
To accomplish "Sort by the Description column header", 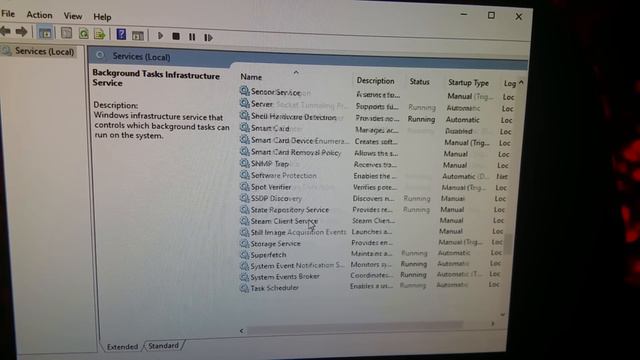I will 376,81.
